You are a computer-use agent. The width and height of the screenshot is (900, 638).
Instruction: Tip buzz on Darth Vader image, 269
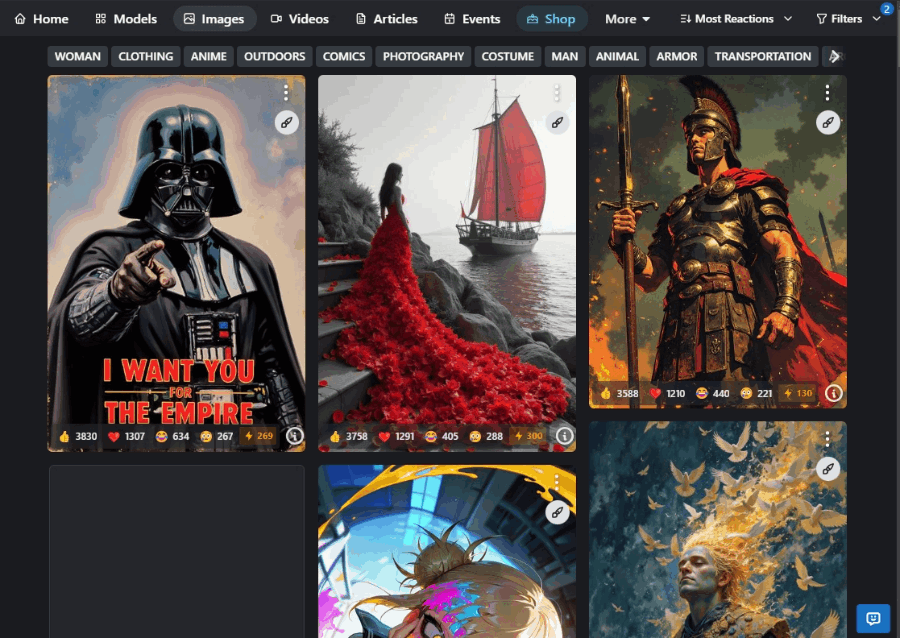258,436
